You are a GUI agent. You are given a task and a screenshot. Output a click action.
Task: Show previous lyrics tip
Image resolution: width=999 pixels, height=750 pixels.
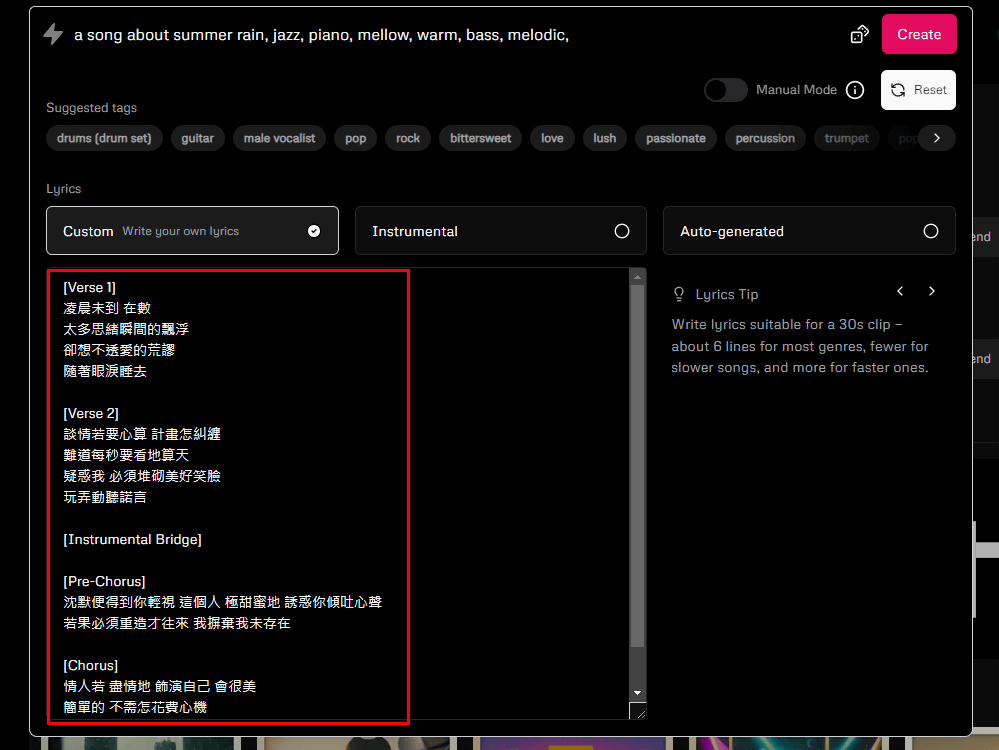pyautogui.click(x=900, y=291)
